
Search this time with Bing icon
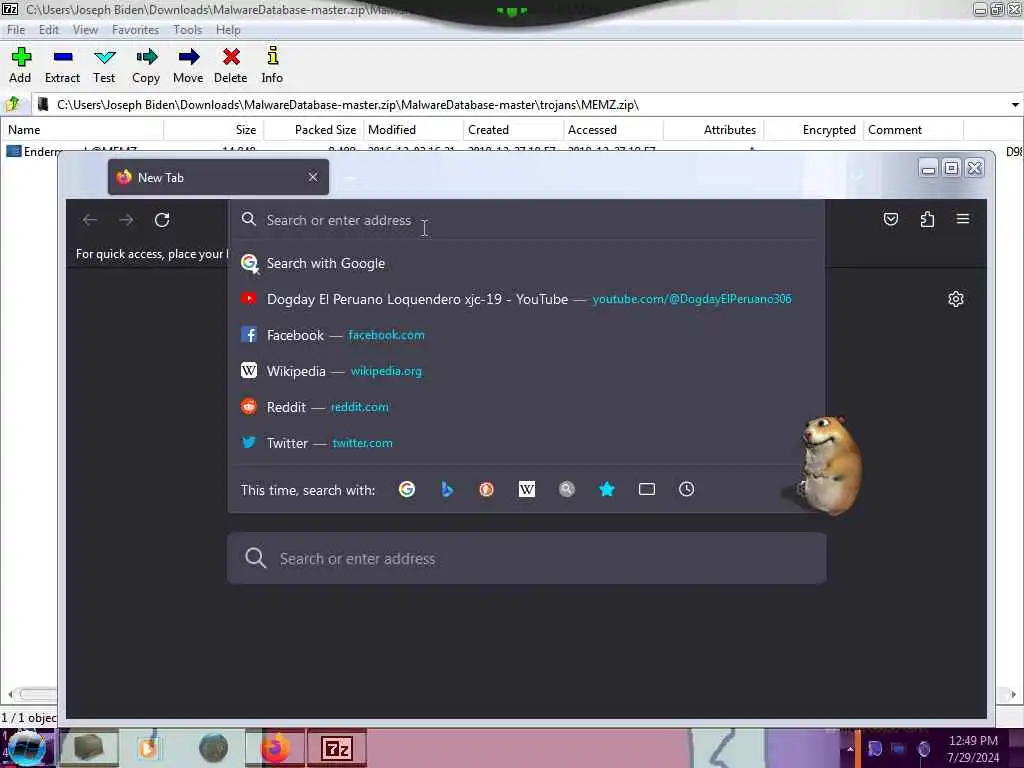447,489
